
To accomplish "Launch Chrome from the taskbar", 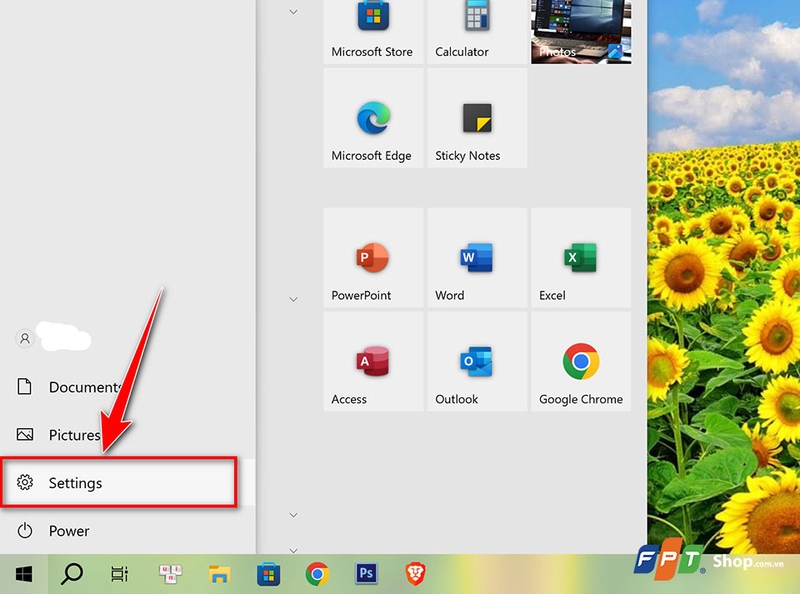I will coord(317,574).
